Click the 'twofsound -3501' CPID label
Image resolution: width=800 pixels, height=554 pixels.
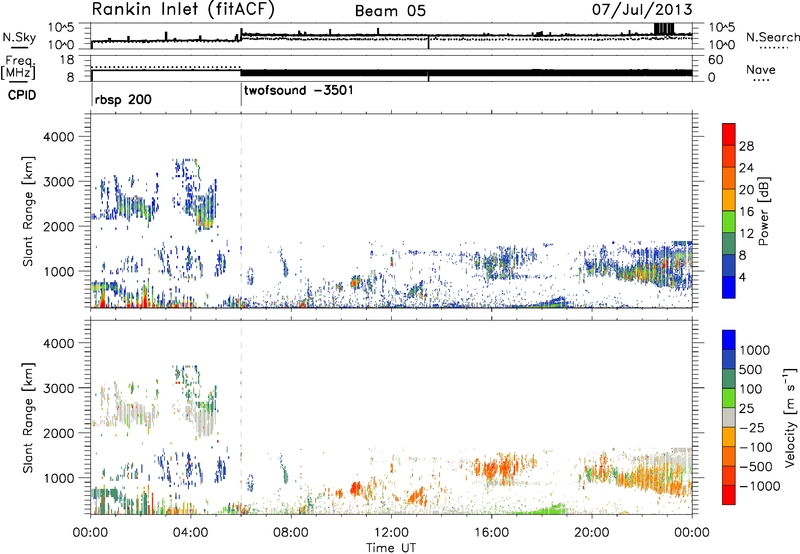click(299, 91)
